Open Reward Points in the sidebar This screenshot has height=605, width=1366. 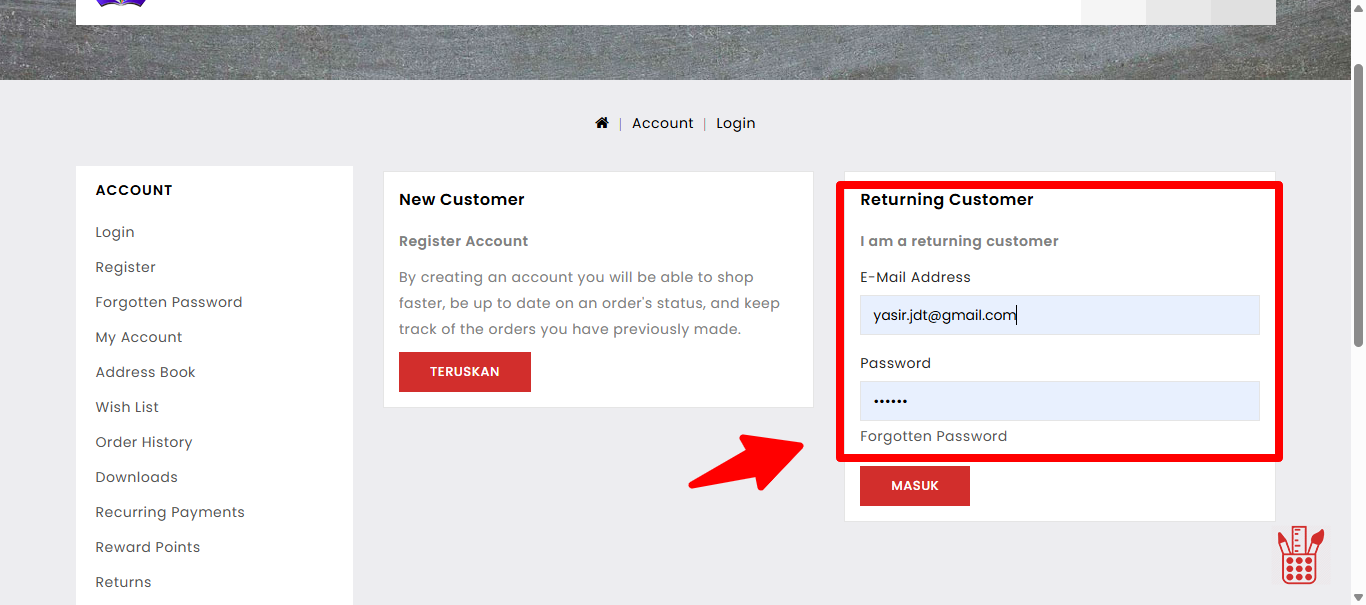[x=148, y=547]
